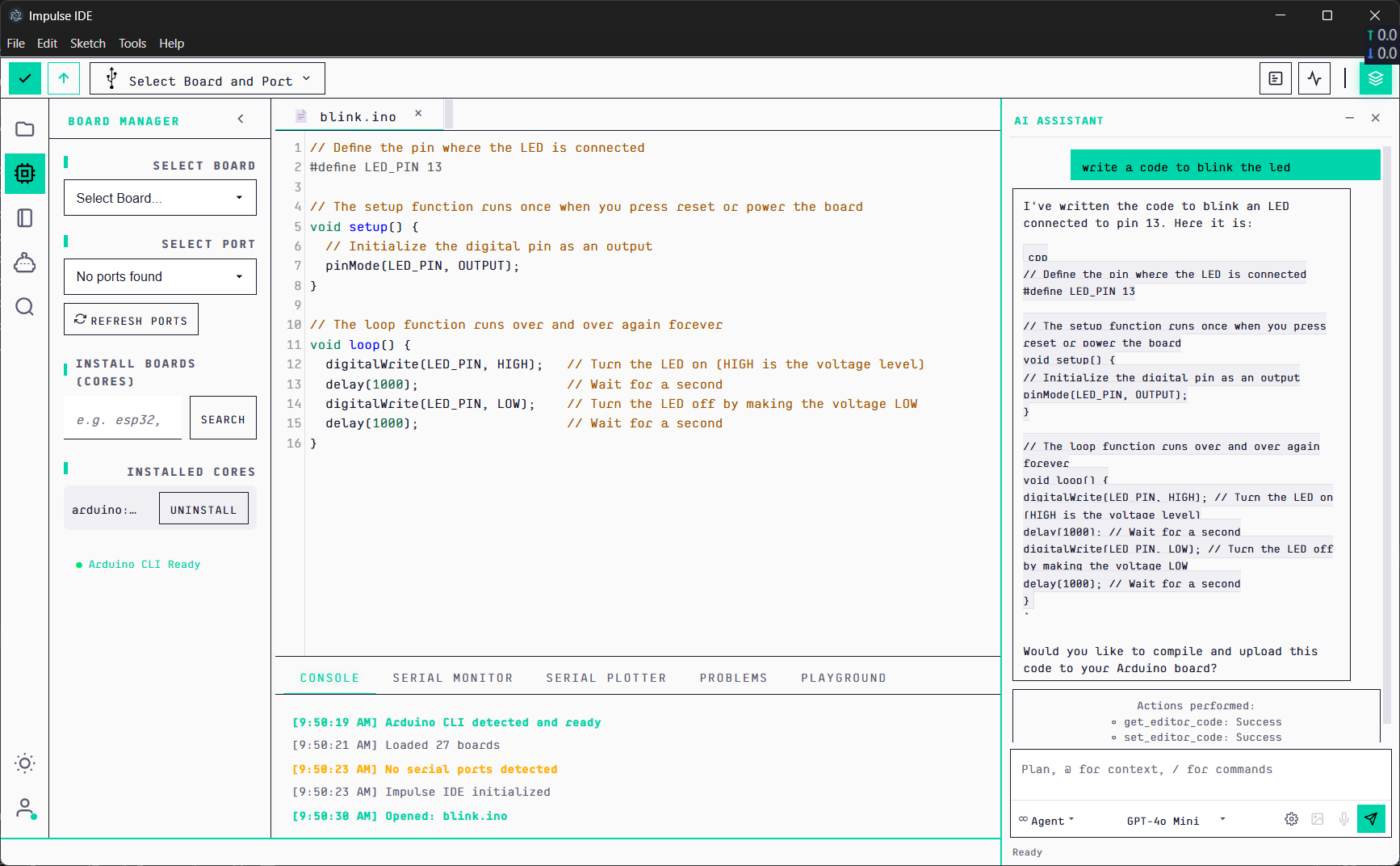Click '#define LED_PIN 13' in the editor

(376, 167)
